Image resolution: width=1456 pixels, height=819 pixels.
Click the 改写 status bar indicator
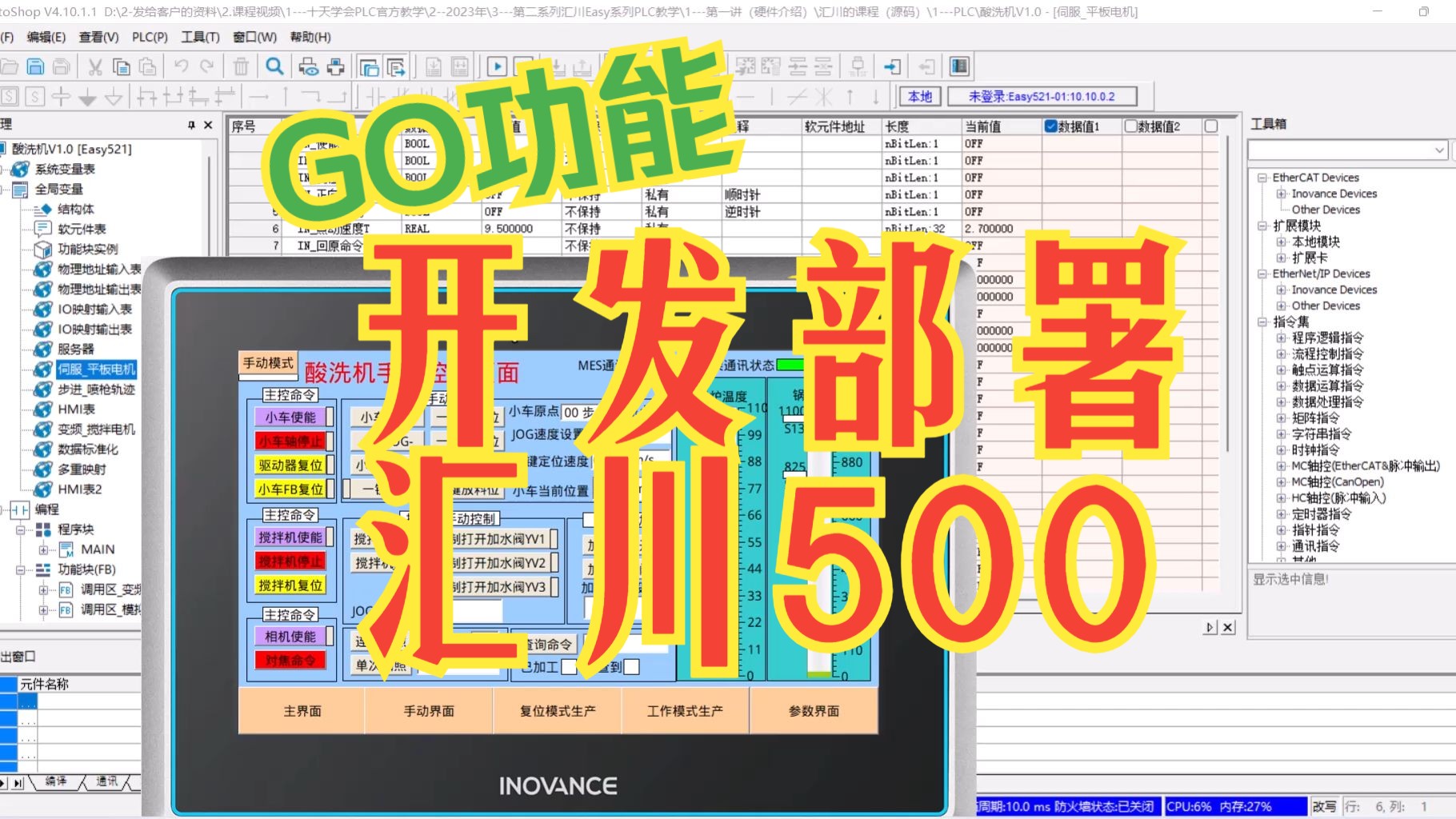pos(1324,806)
